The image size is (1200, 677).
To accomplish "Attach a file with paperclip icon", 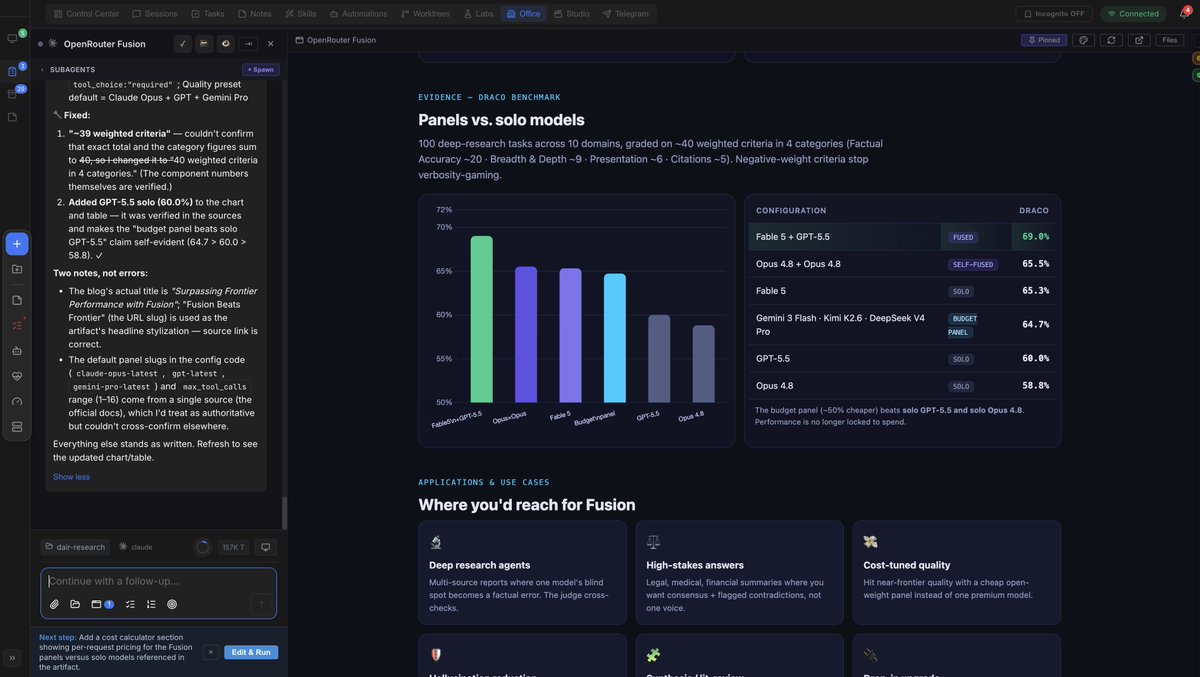I will click(54, 604).
